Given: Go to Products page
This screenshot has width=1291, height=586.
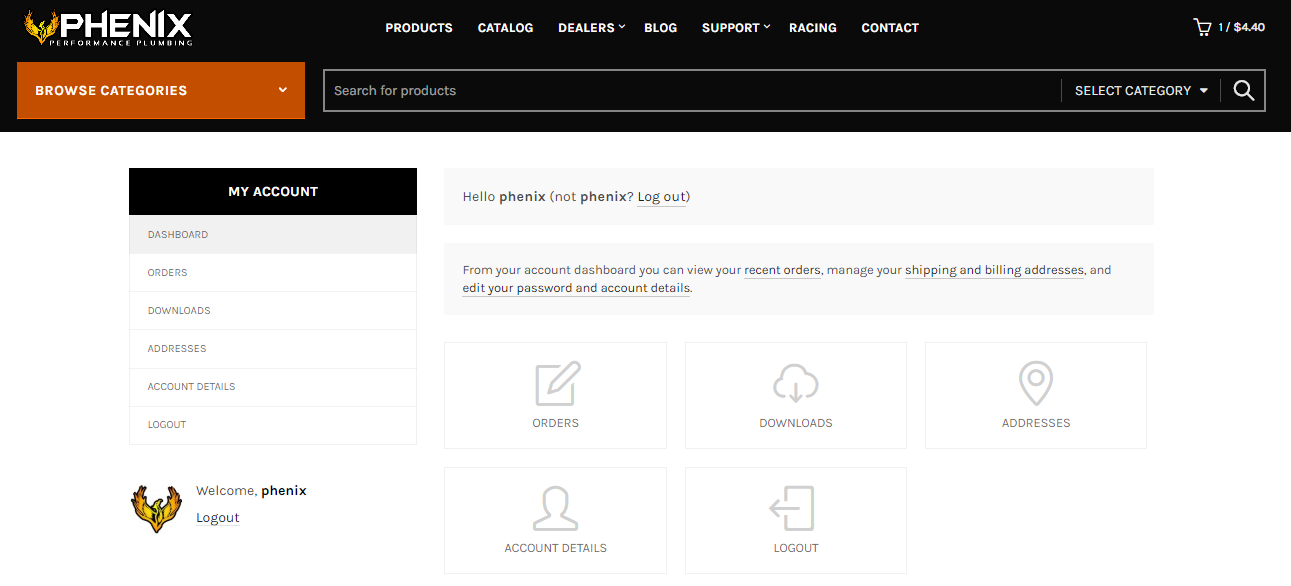Looking at the screenshot, I should click(x=419, y=28).
